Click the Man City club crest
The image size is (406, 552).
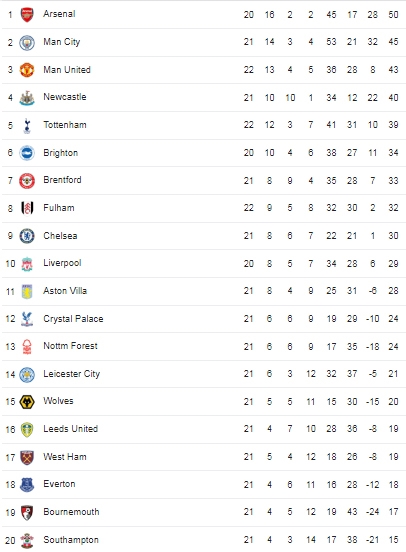click(27, 43)
